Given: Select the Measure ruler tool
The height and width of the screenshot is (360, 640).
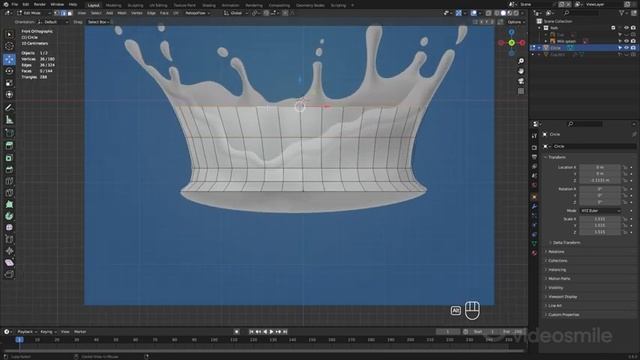Looking at the screenshot, I should [9, 120].
